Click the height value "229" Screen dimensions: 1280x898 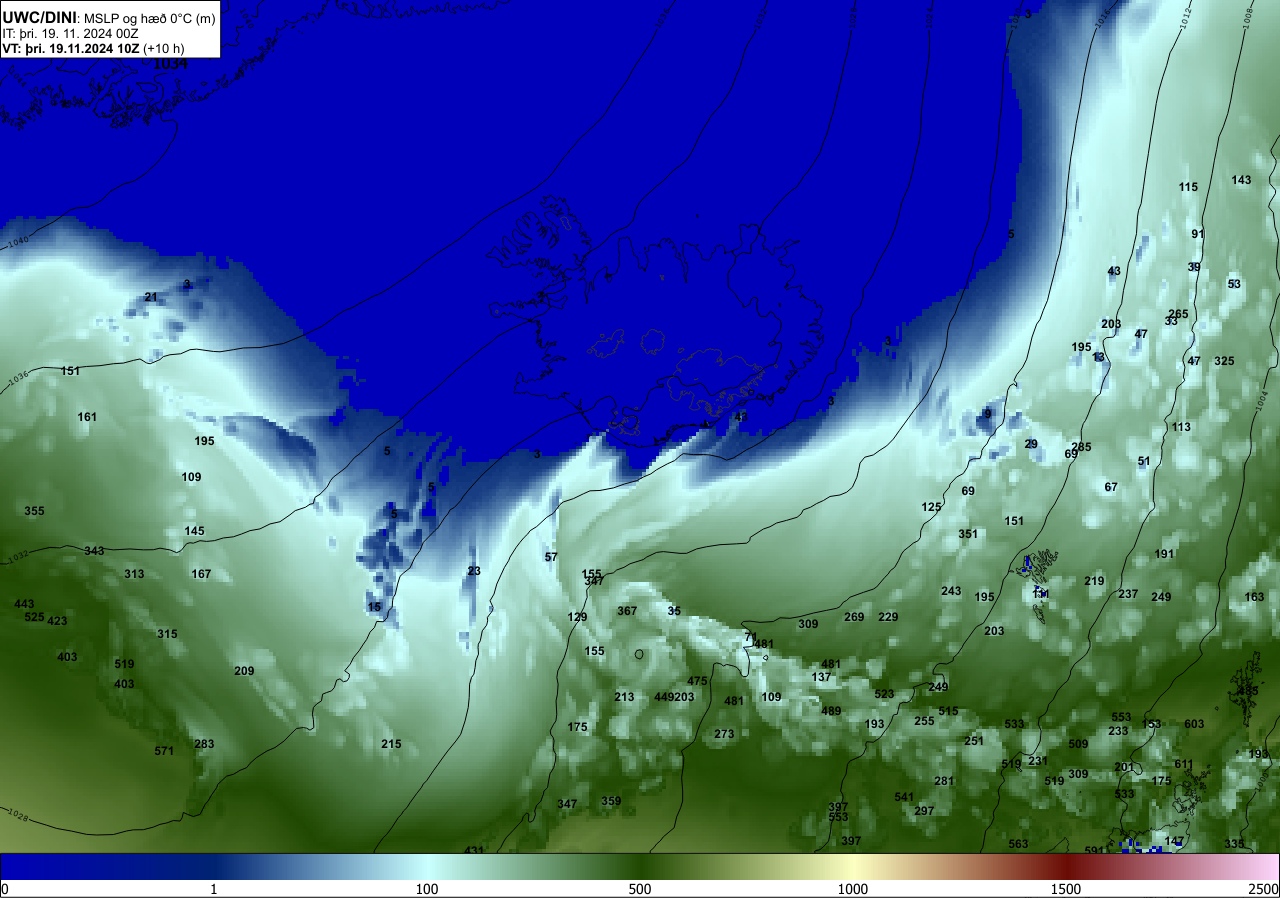pyautogui.click(x=888, y=617)
